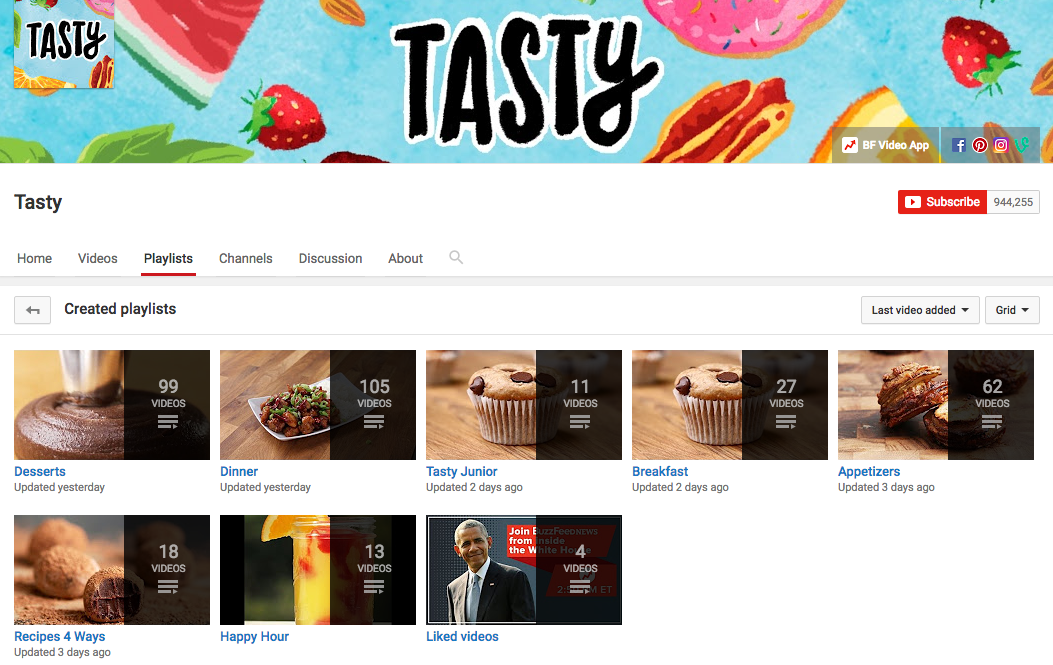Click the Appetizers title link
1053x665 pixels.
pos(869,472)
